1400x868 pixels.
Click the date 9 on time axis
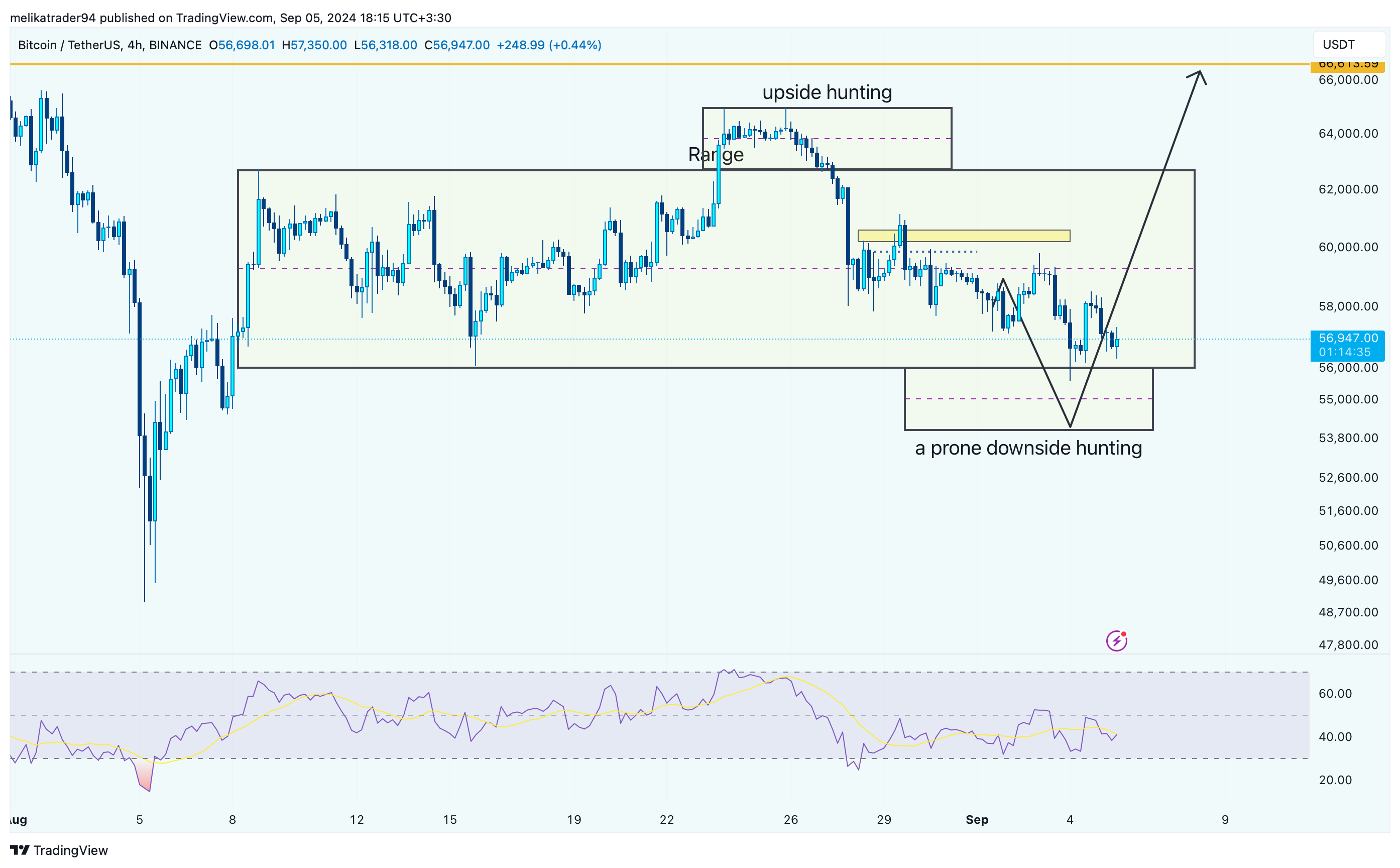click(1224, 819)
